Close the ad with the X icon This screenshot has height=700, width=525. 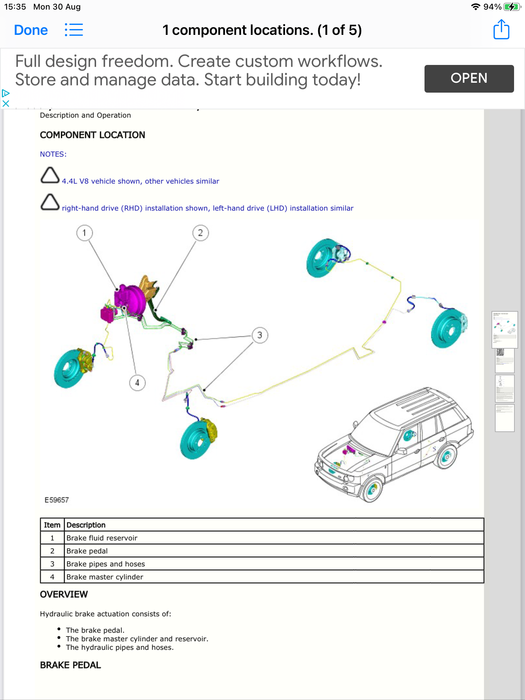pos(5,104)
